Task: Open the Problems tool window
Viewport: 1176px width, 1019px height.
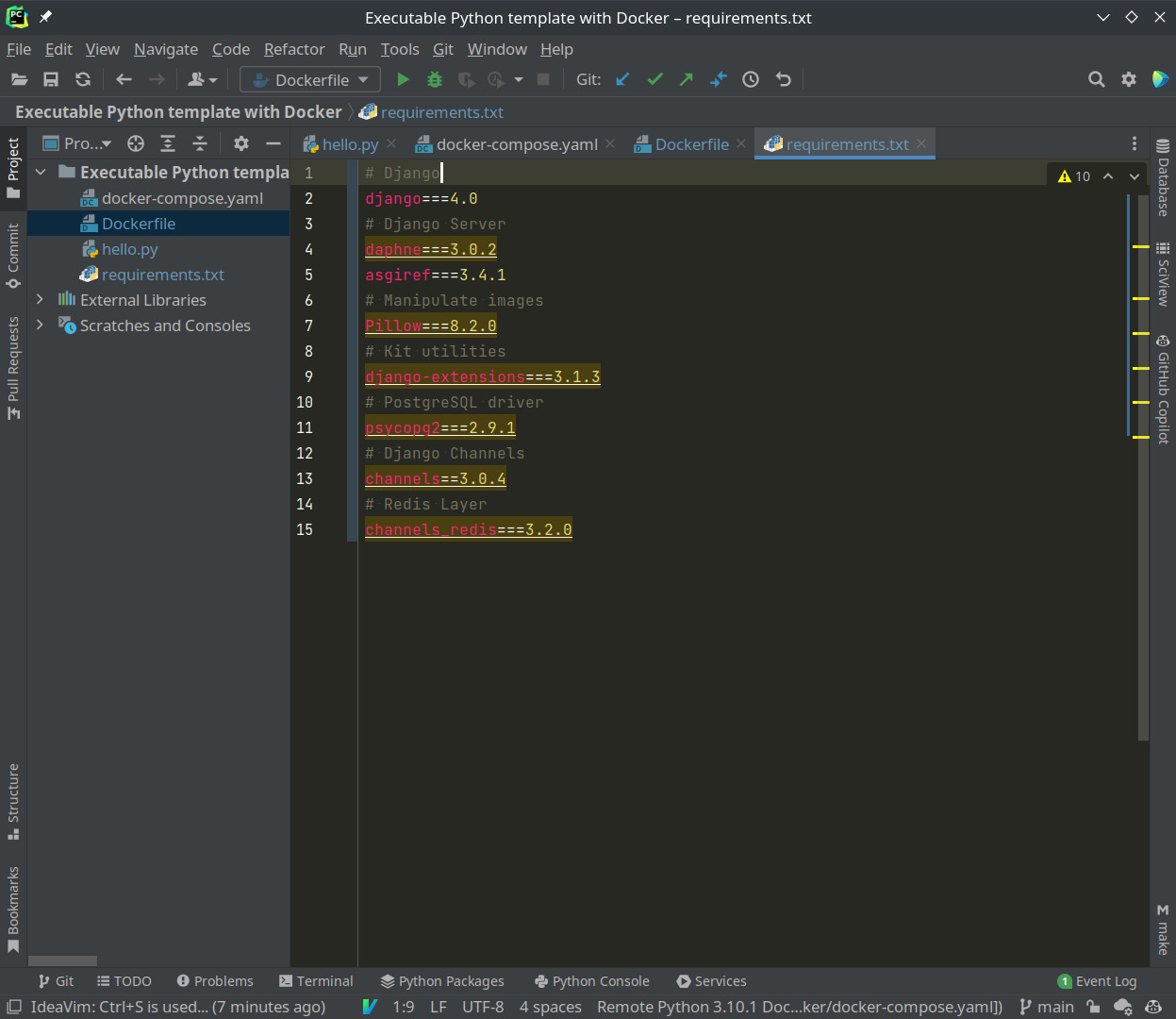Action: click(215, 981)
